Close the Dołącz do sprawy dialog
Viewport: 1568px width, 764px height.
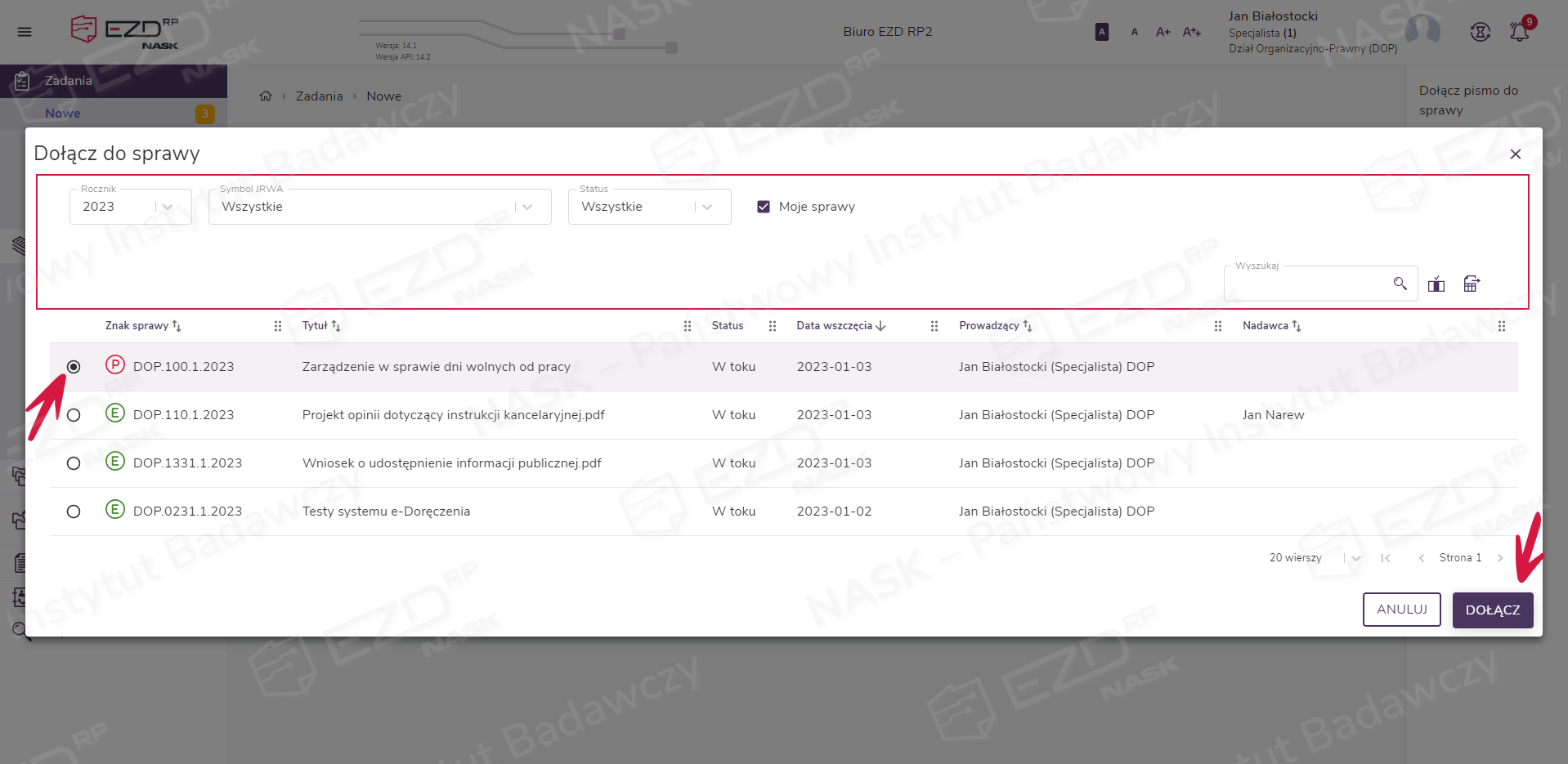(1515, 154)
